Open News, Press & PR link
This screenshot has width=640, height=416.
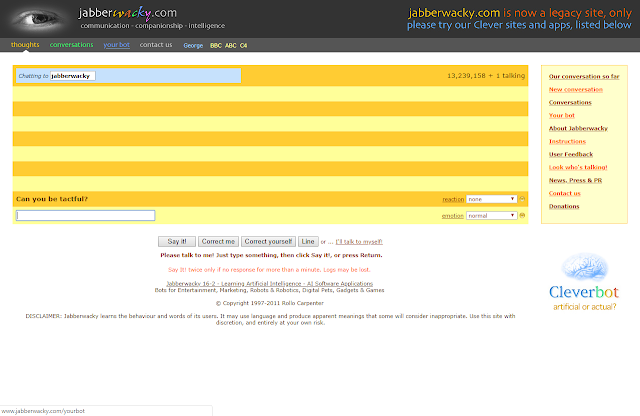[575, 180]
